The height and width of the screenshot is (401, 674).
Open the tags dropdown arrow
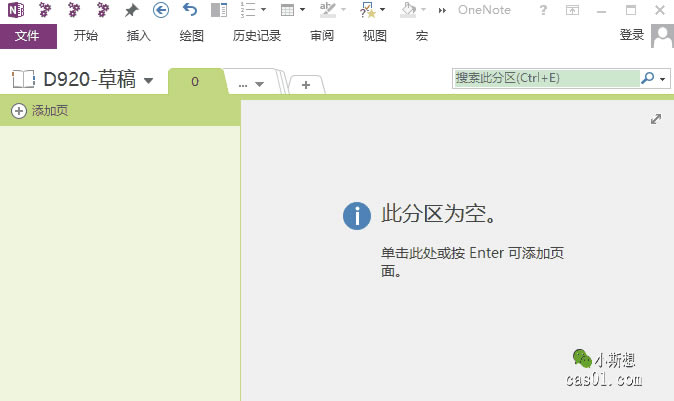click(382, 9)
